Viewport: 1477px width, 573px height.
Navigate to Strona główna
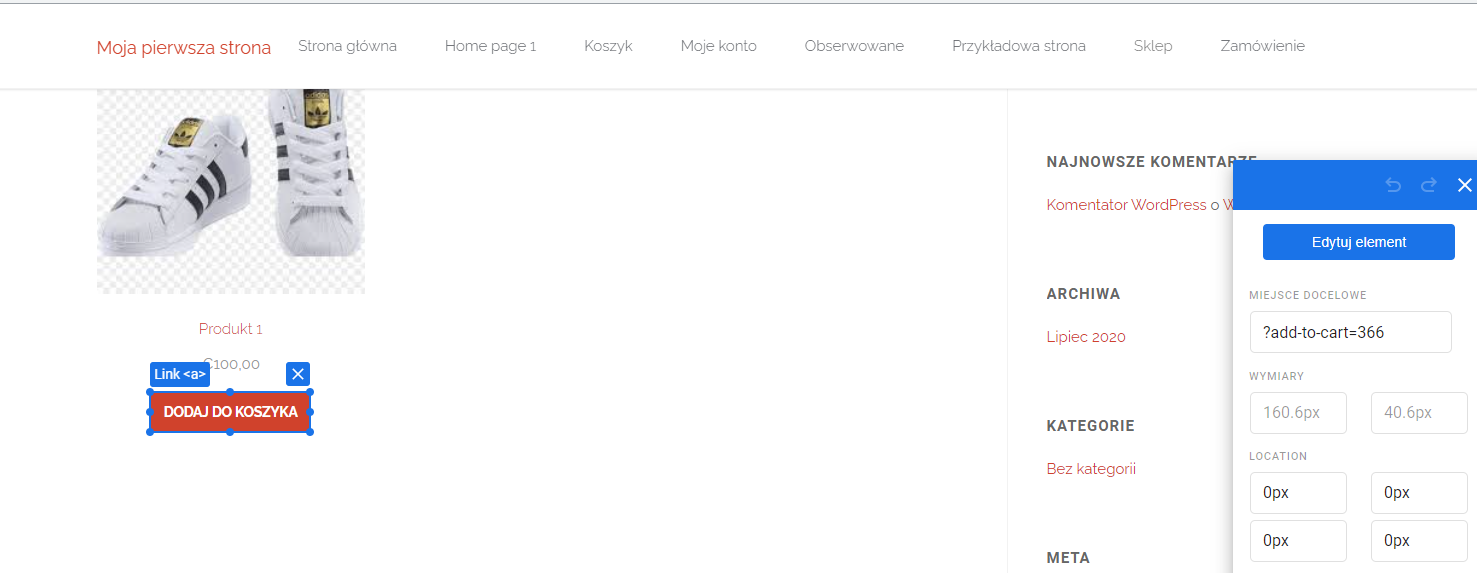coord(347,46)
